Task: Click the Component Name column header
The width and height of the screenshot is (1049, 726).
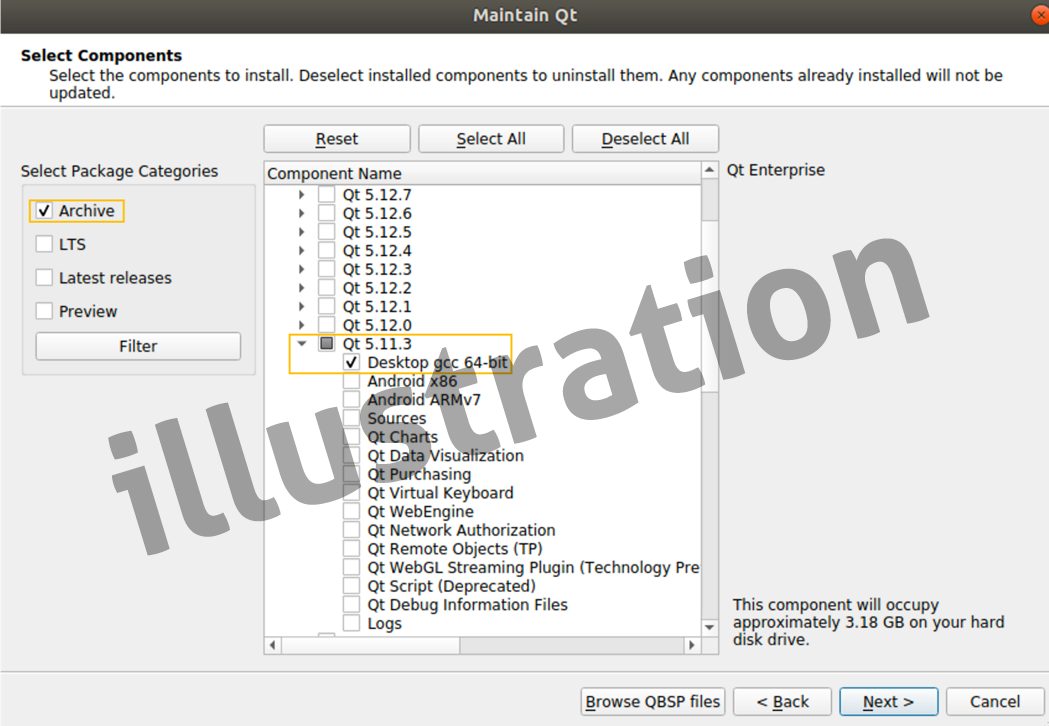Action: click(x=482, y=173)
